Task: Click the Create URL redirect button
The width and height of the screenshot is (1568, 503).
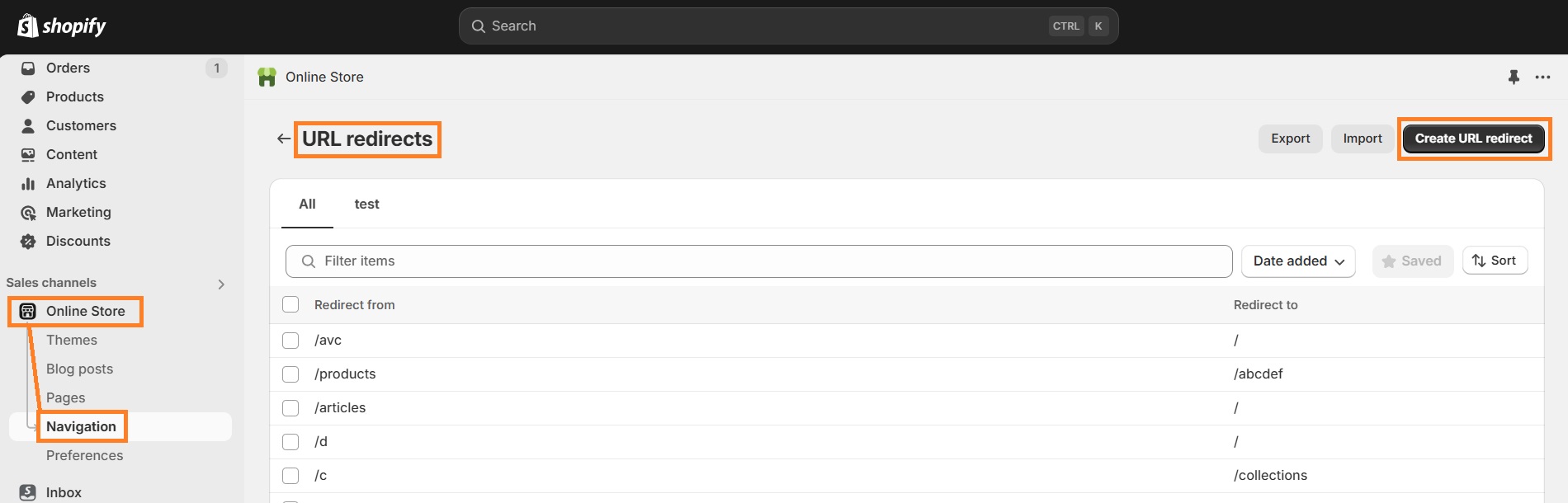Action: click(x=1472, y=138)
